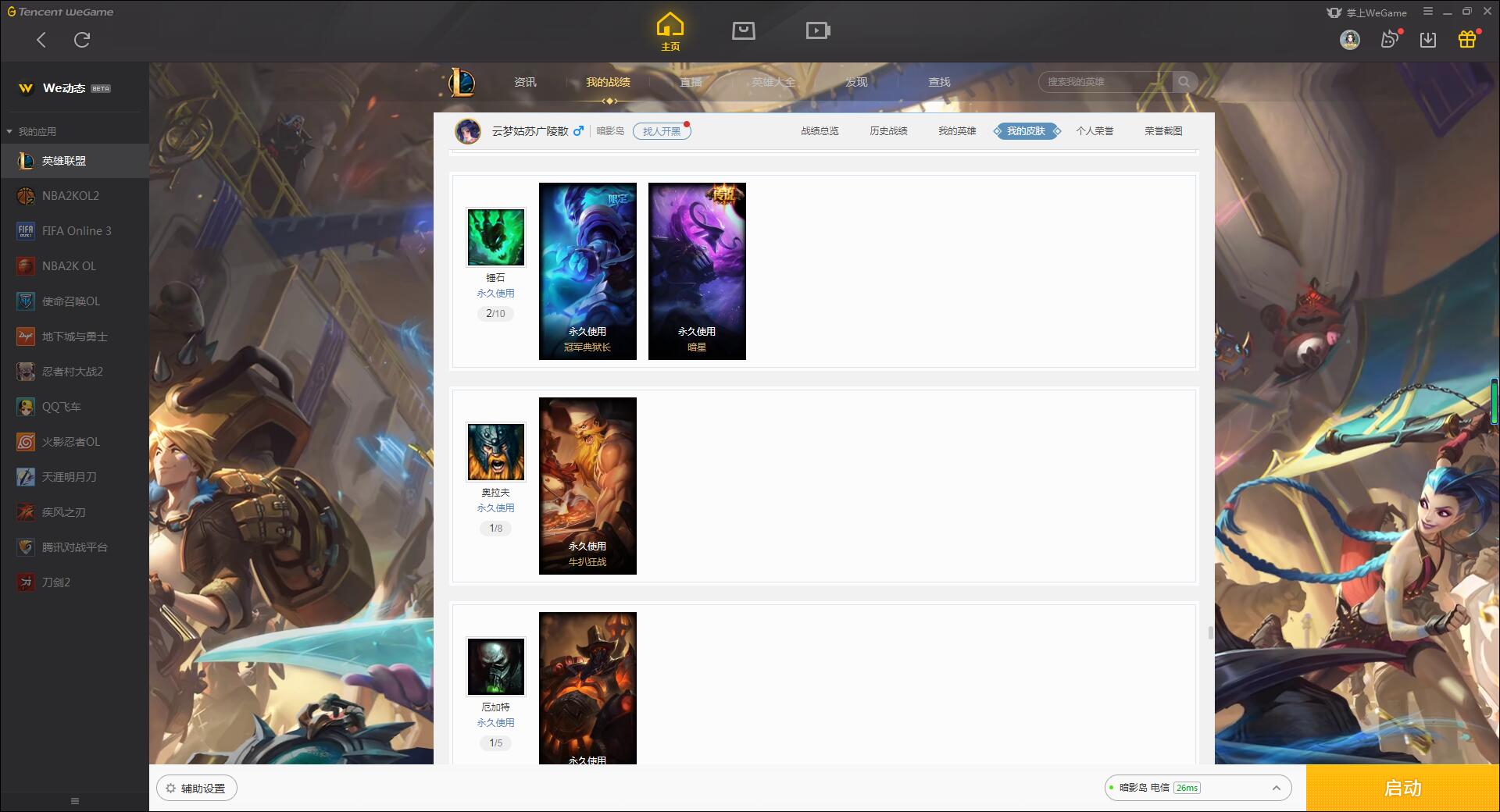Select 使命召唤OL in the sidebar
1500x812 pixels.
tap(74, 301)
